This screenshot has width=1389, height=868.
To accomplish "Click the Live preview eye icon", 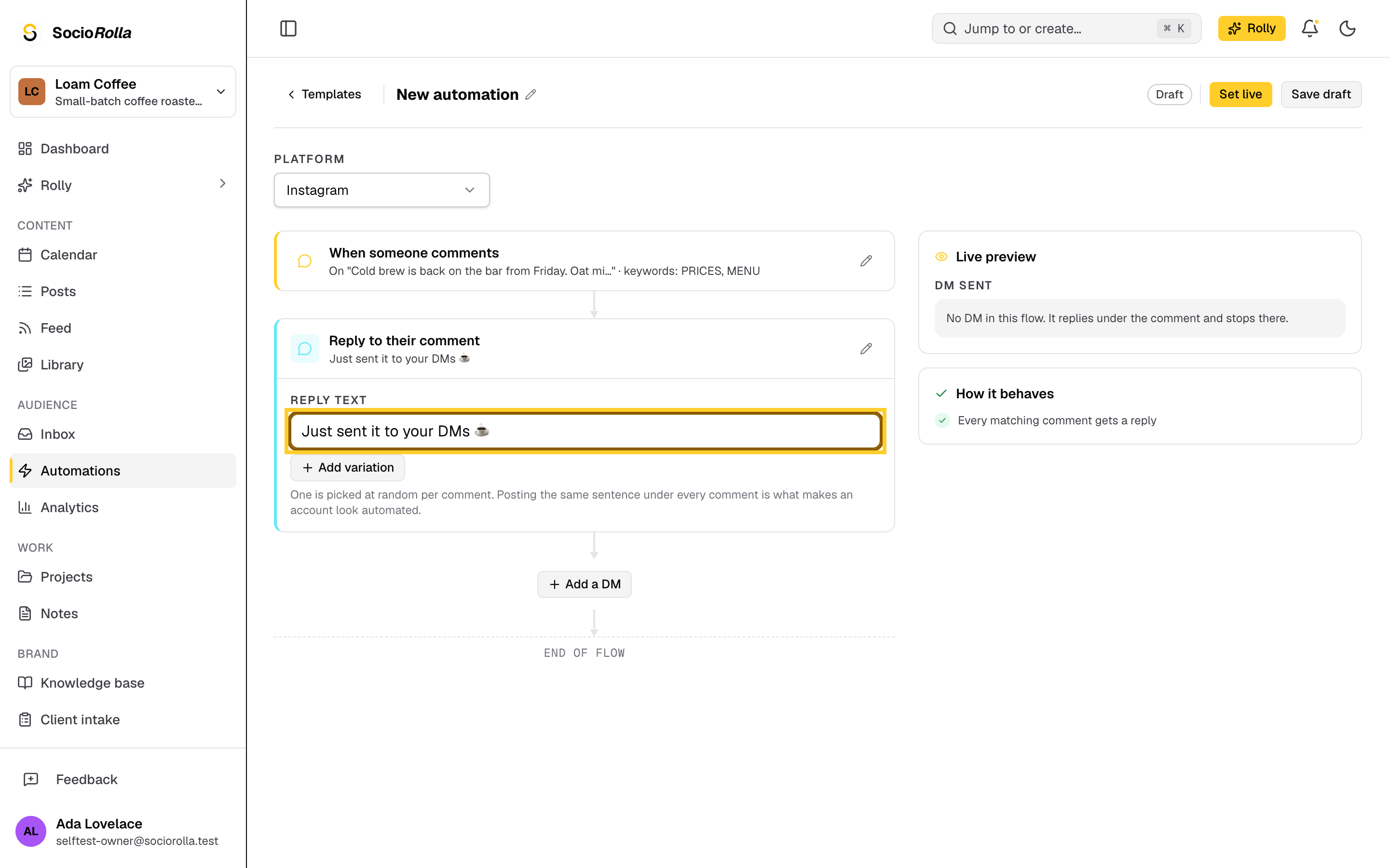I will pyautogui.click(x=941, y=257).
